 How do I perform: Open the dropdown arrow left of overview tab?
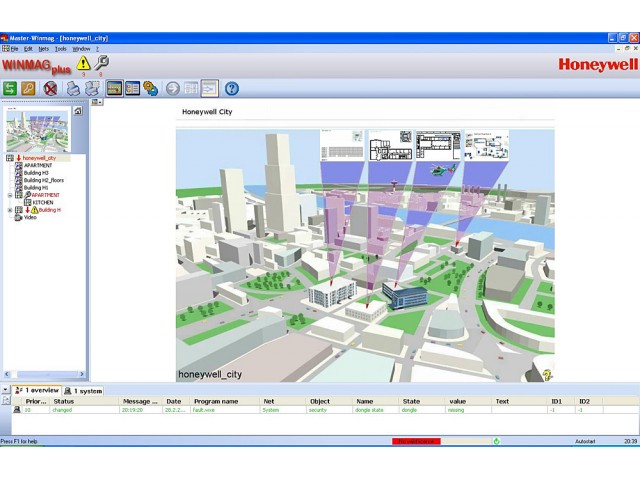click(5, 390)
